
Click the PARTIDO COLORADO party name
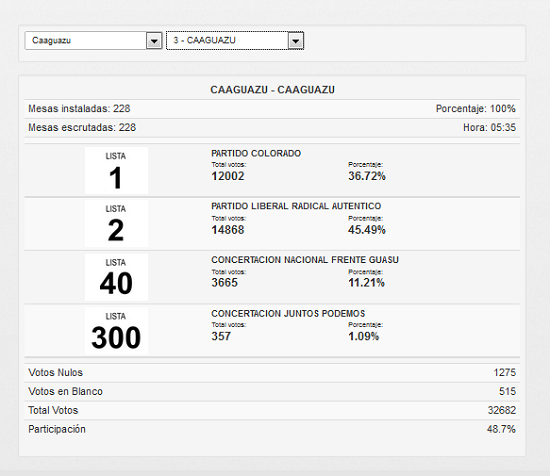pyautogui.click(x=256, y=153)
